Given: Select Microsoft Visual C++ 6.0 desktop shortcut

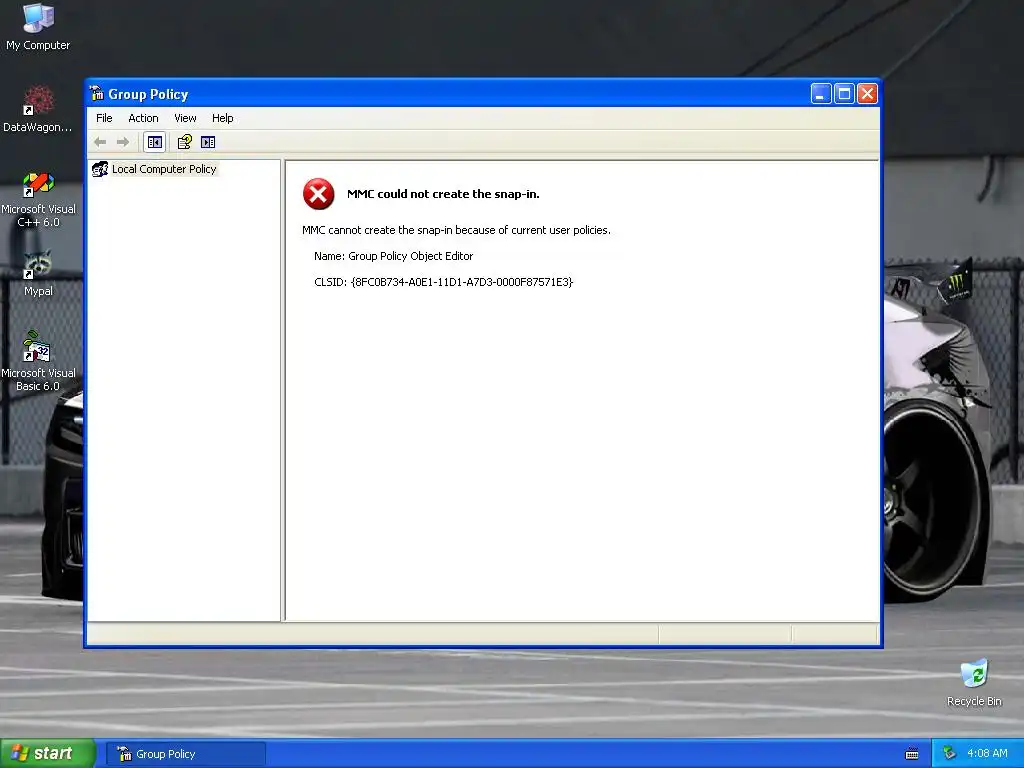Looking at the screenshot, I should coord(38,199).
